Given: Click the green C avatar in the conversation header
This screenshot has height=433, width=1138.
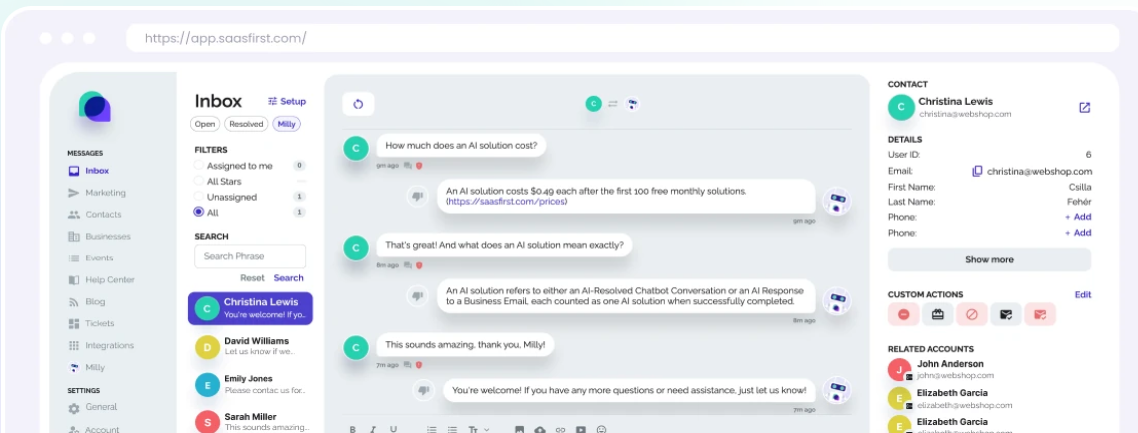Looking at the screenshot, I should point(594,104).
